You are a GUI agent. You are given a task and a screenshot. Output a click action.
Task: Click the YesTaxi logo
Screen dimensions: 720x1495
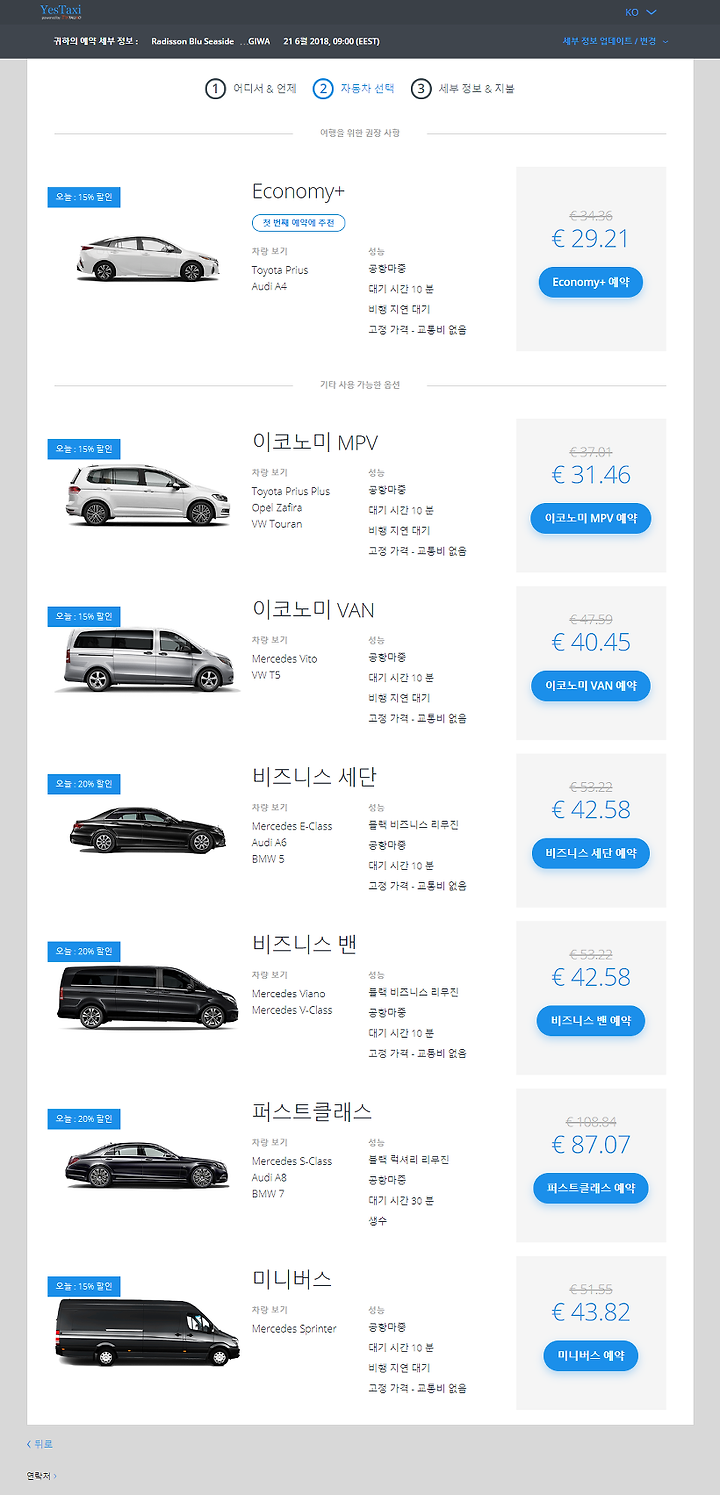tap(61, 12)
